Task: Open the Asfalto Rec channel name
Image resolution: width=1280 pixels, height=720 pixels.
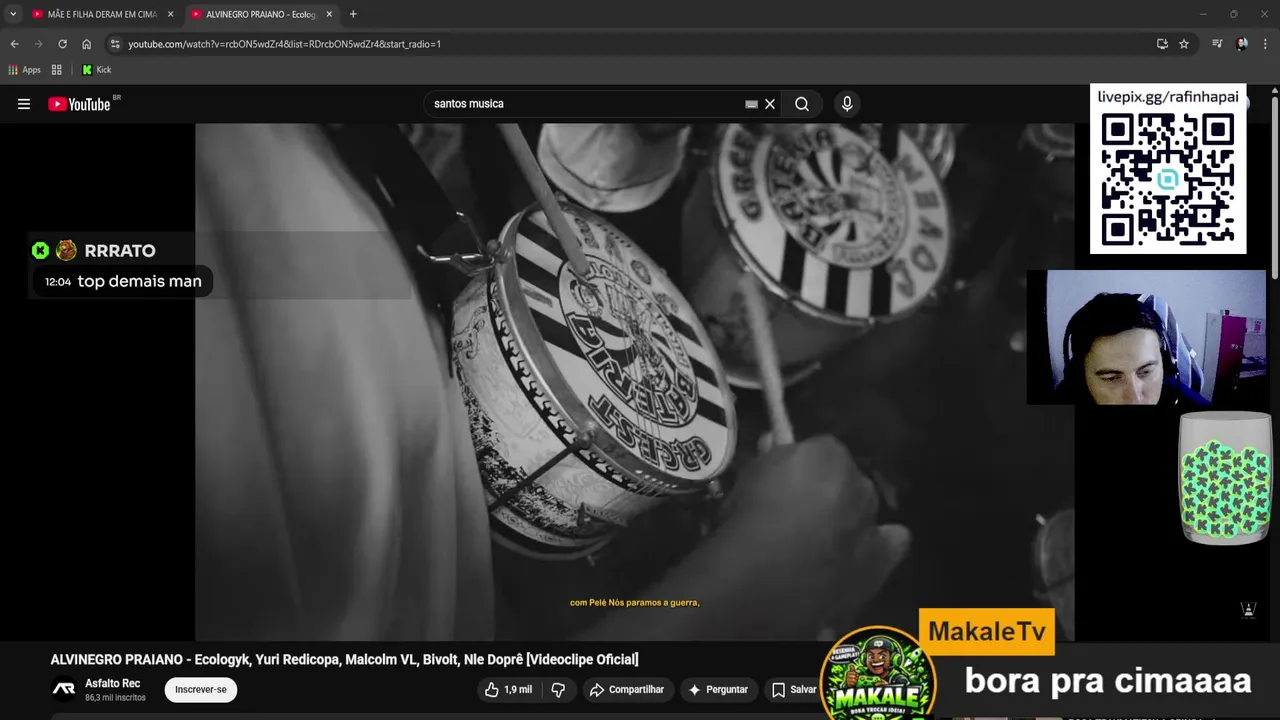Action: click(x=112, y=683)
